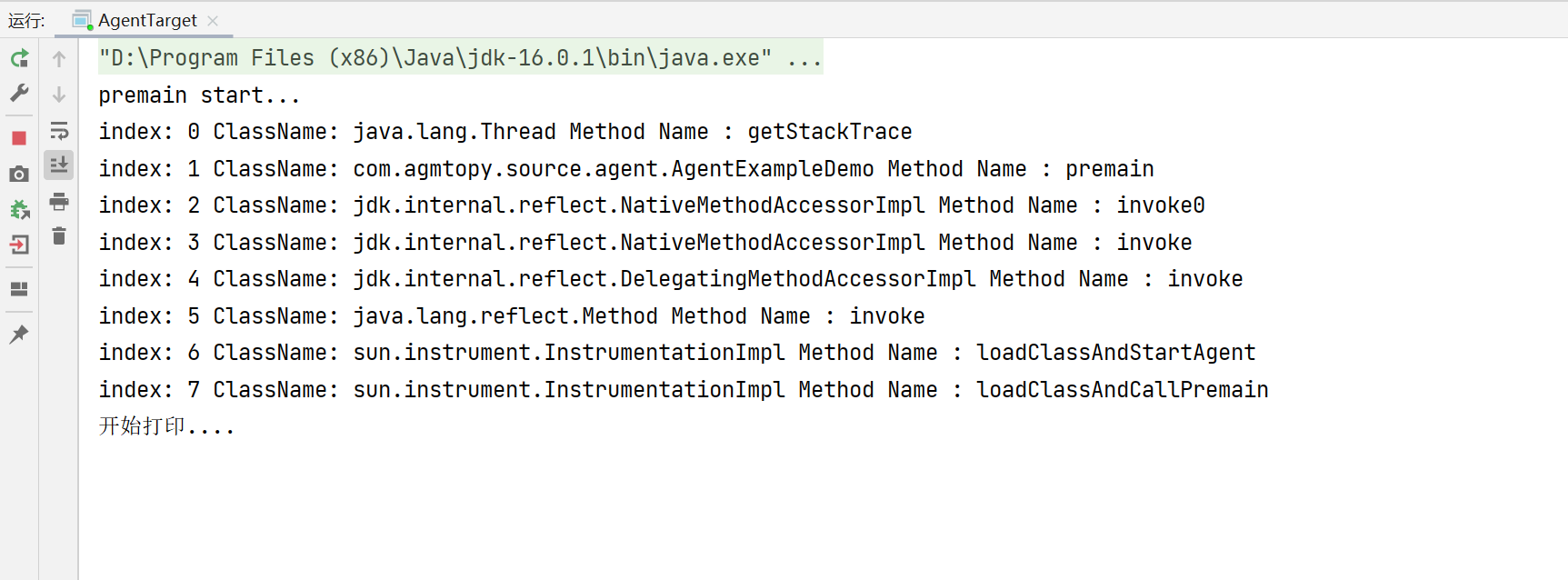
Task: Open the restore layout options
Action: (19, 289)
